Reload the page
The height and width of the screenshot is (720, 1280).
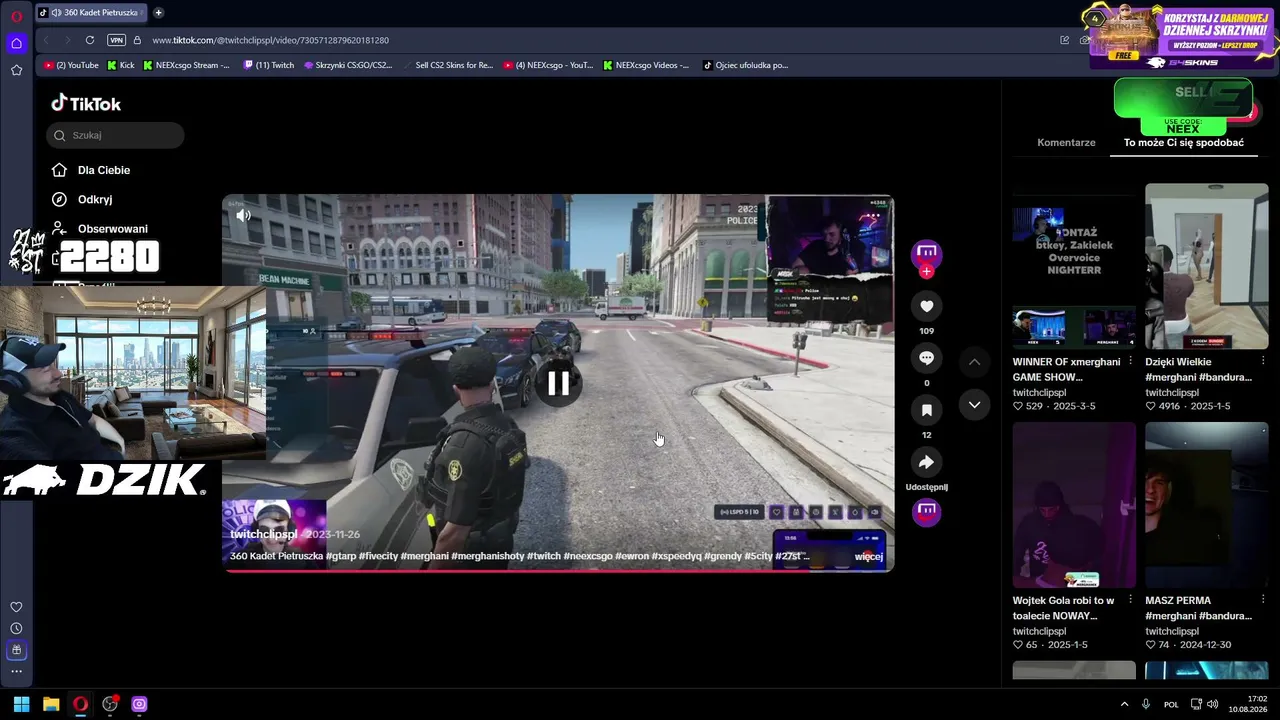click(90, 40)
